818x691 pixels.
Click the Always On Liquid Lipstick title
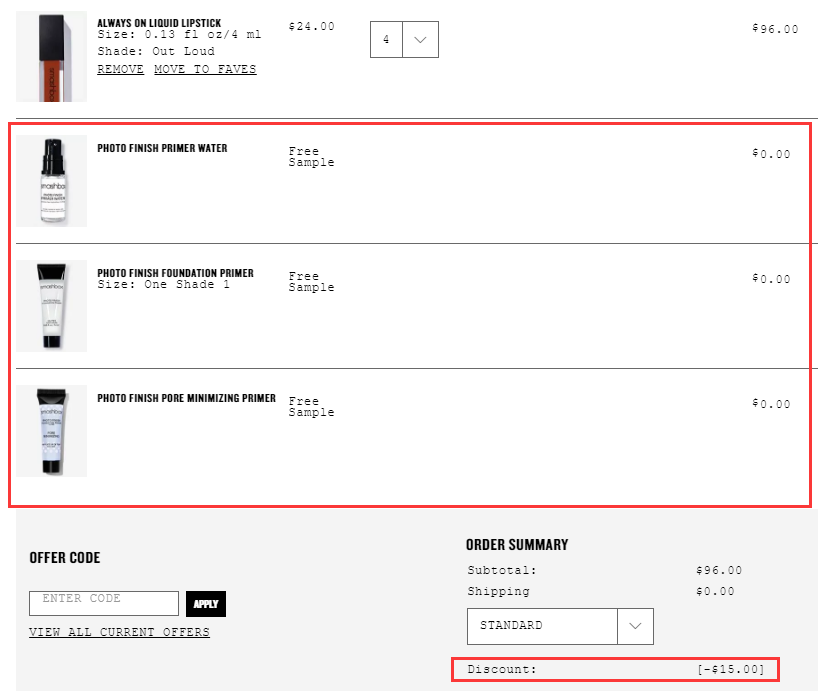point(159,23)
